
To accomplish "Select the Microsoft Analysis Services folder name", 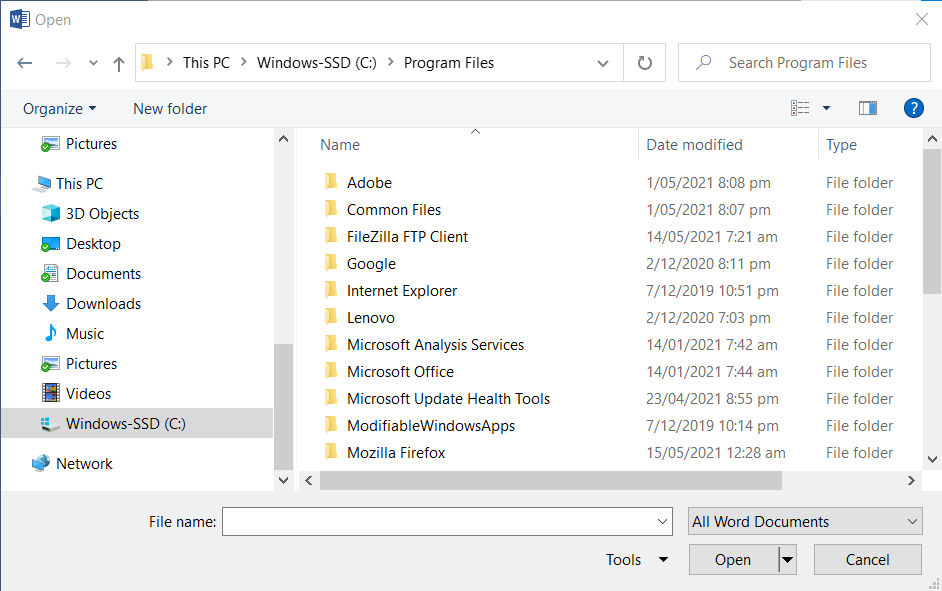I will (436, 345).
